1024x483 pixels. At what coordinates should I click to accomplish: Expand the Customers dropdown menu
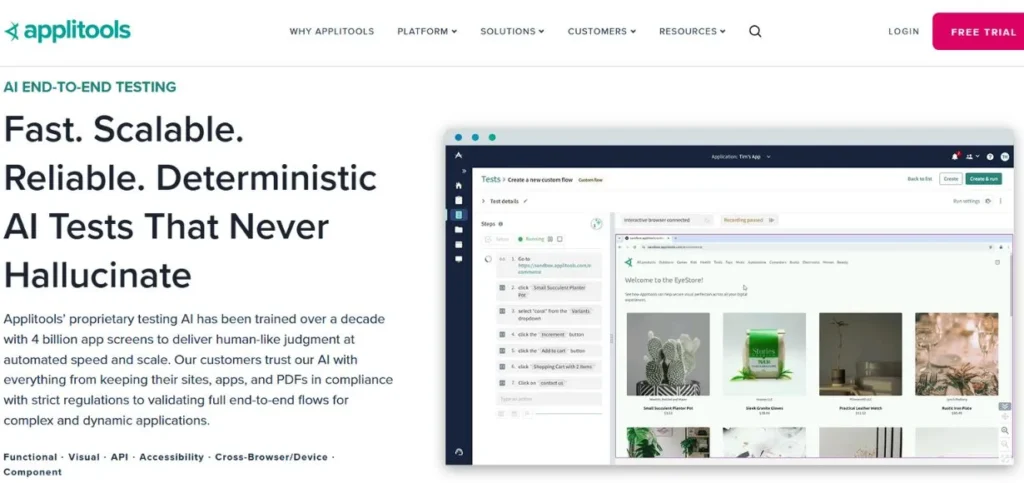[x=601, y=31]
